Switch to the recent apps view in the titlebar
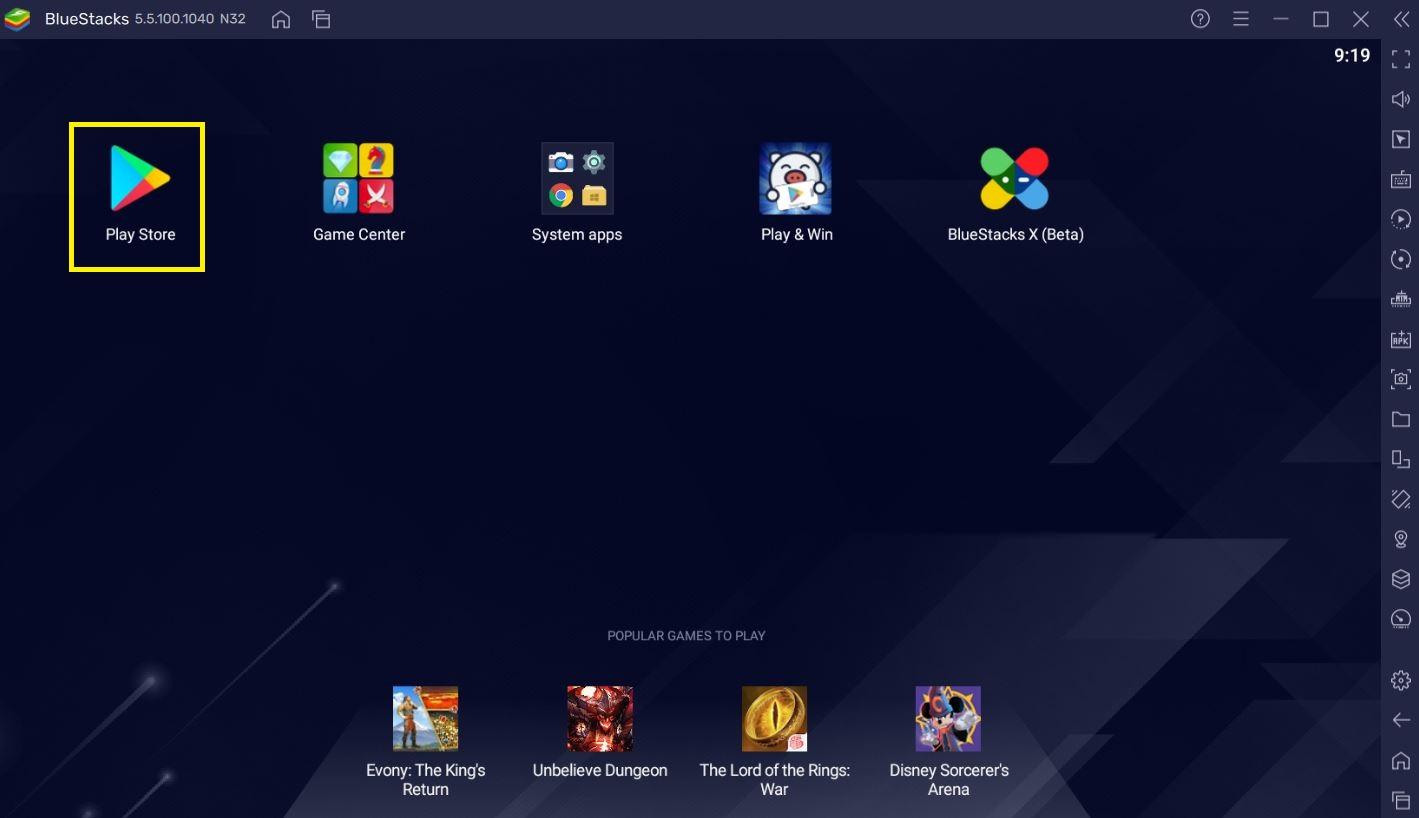Viewport: 1419px width, 818px height. [321, 18]
